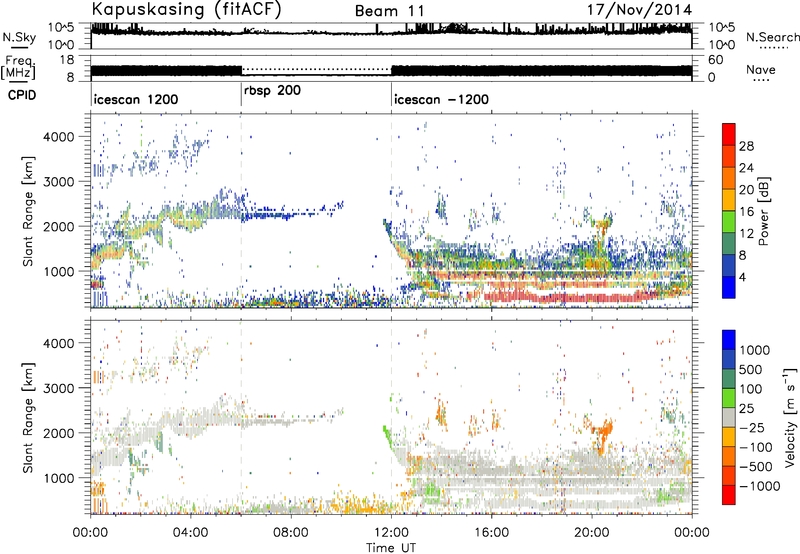Viewport: 800px width, 554px height.
Task: Click the velocity panel "Slant Range [km]" label
Action: pos(28,417)
